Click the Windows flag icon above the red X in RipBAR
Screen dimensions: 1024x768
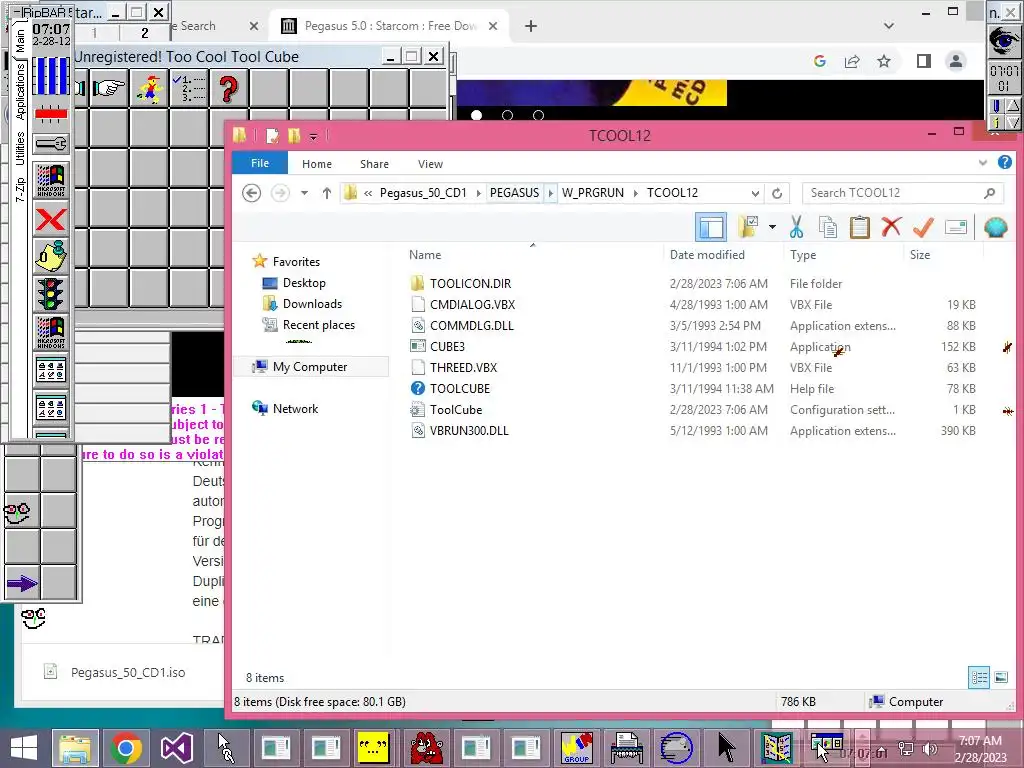coord(51,181)
